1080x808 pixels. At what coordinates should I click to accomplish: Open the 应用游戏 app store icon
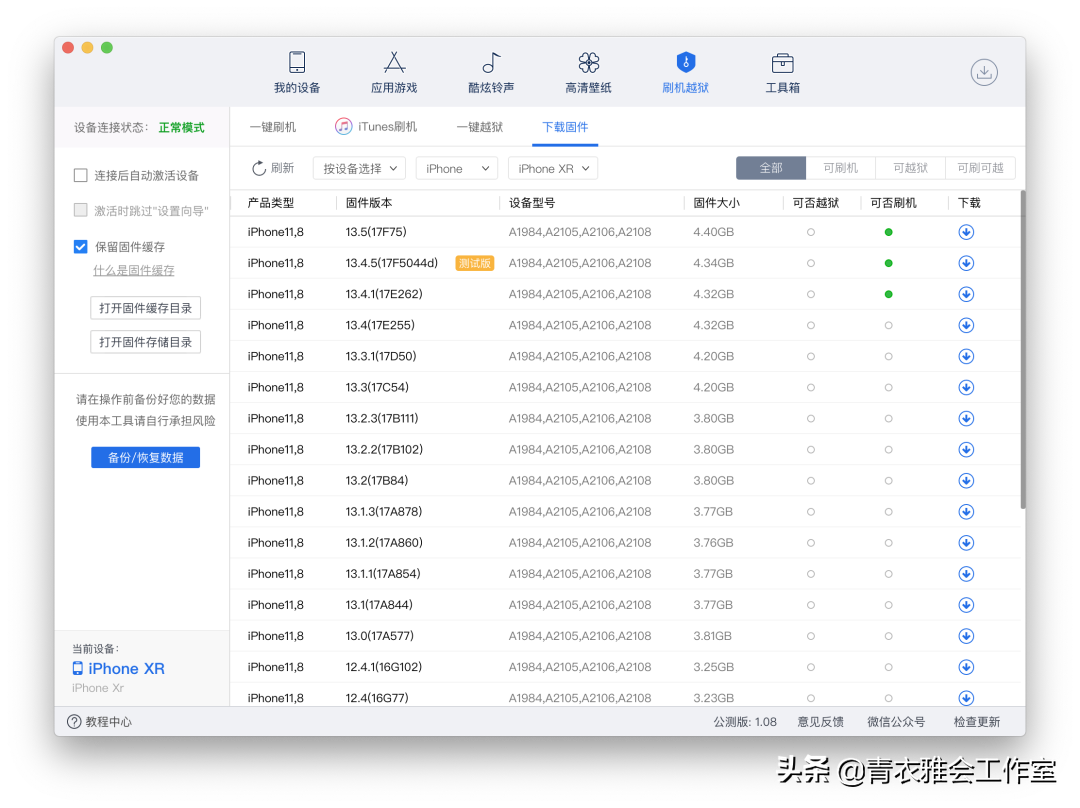pyautogui.click(x=394, y=62)
